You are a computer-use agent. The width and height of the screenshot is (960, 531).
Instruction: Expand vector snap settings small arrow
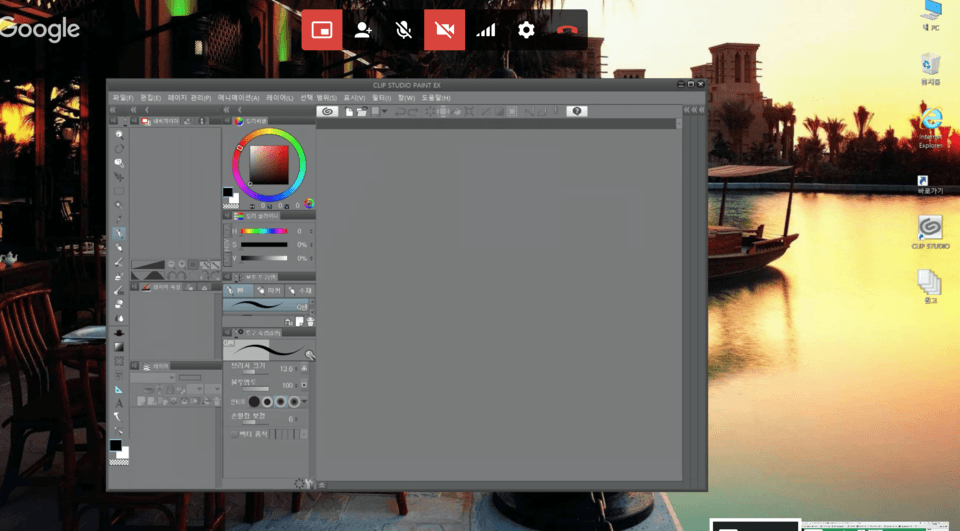(x=304, y=434)
